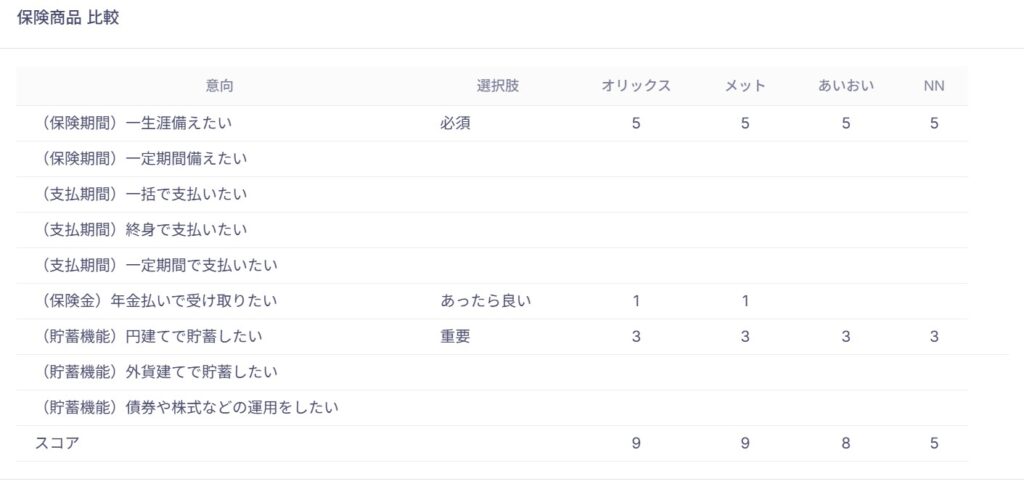Click the メット column header
Viewport: 1024px width, 492px height.
coord(745,86)
